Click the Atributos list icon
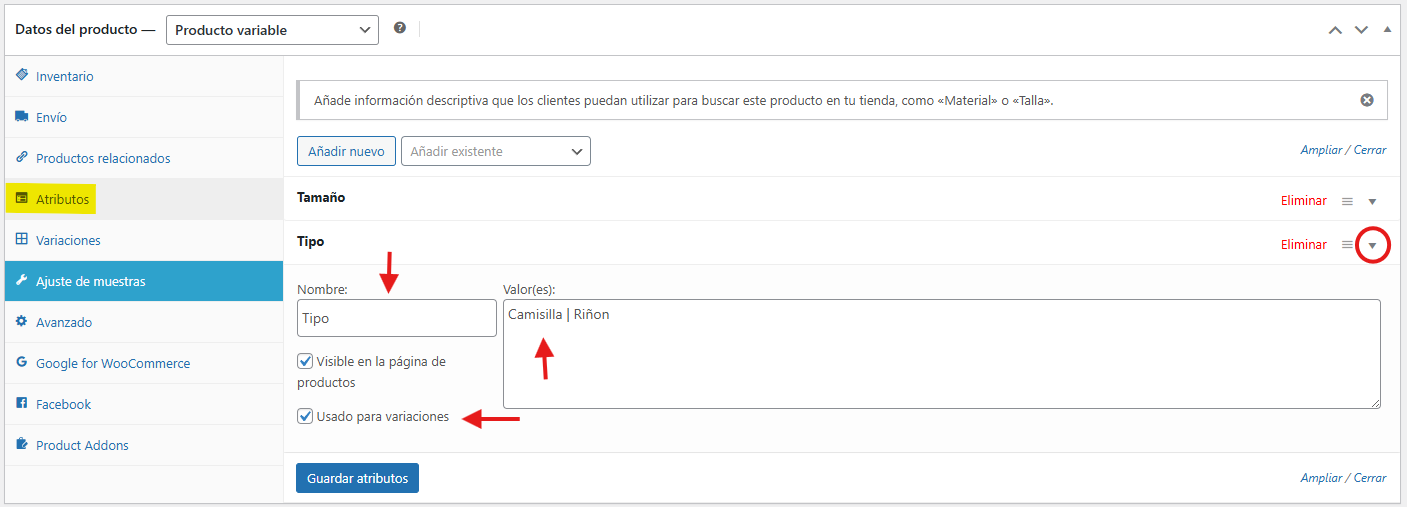 pos(22,199)
